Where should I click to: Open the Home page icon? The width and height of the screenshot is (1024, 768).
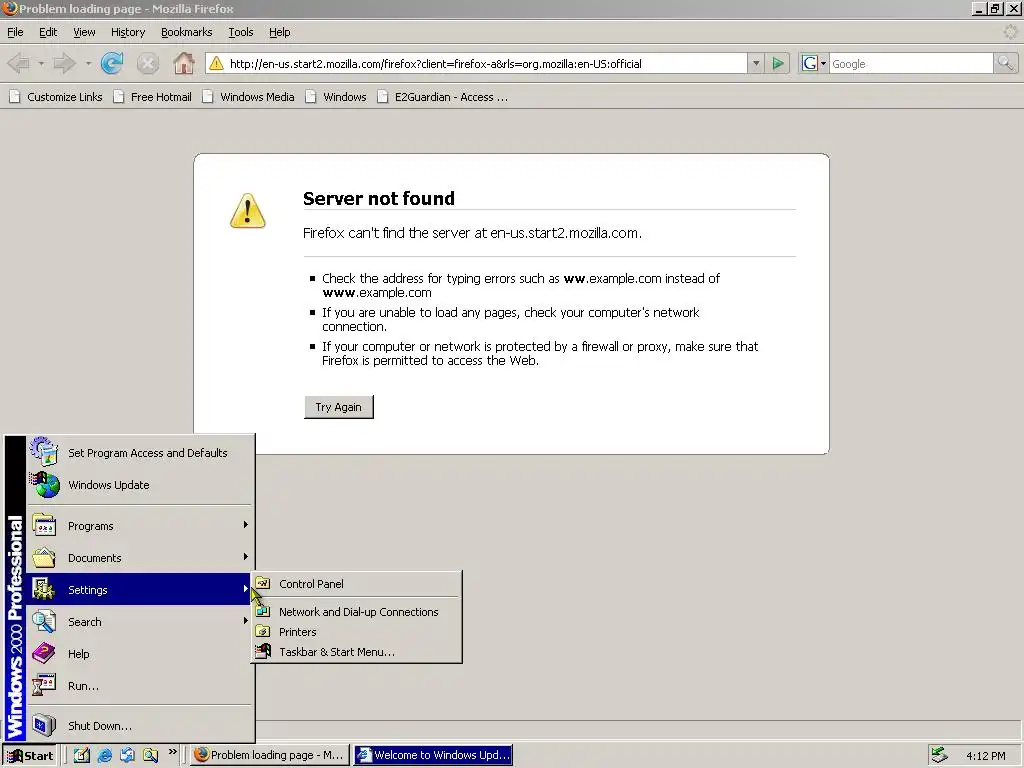[184, 63]
